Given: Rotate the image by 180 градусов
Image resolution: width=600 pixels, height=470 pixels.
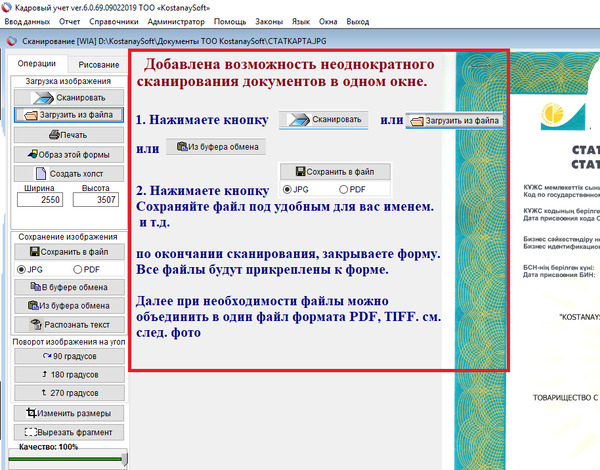Looking at the screenshot, I should point(68,375).
